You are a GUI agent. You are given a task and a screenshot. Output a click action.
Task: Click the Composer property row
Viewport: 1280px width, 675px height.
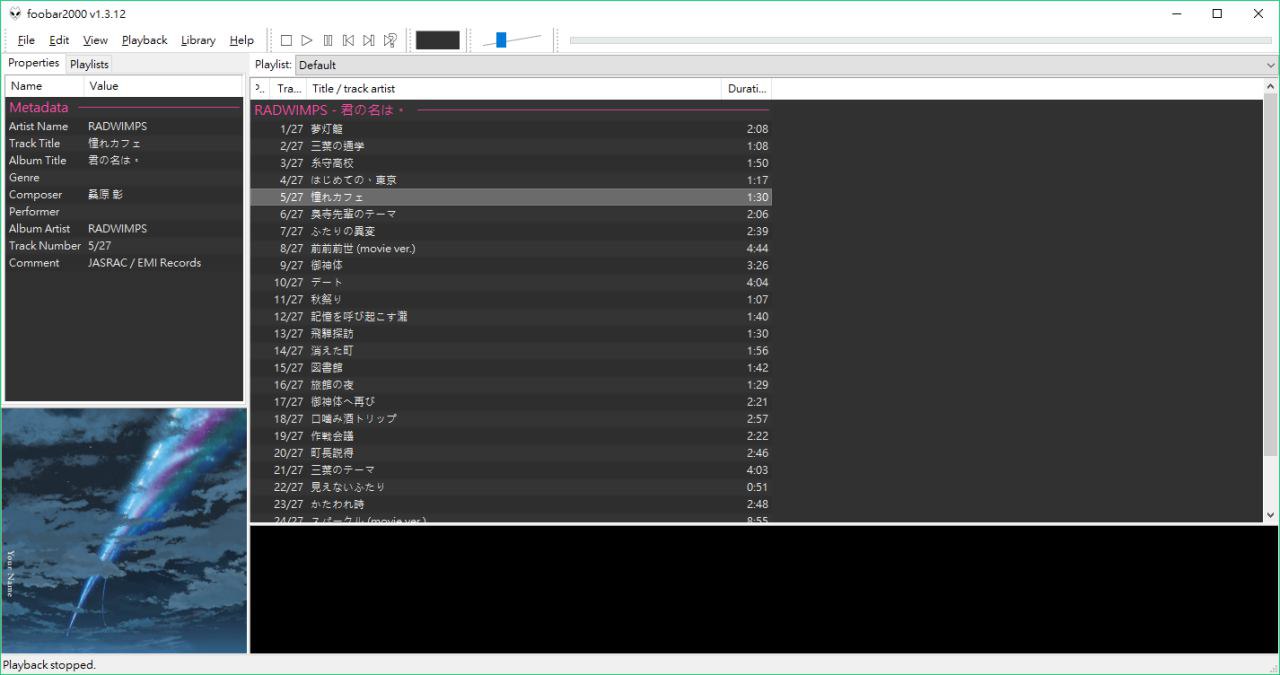point(124,194)
